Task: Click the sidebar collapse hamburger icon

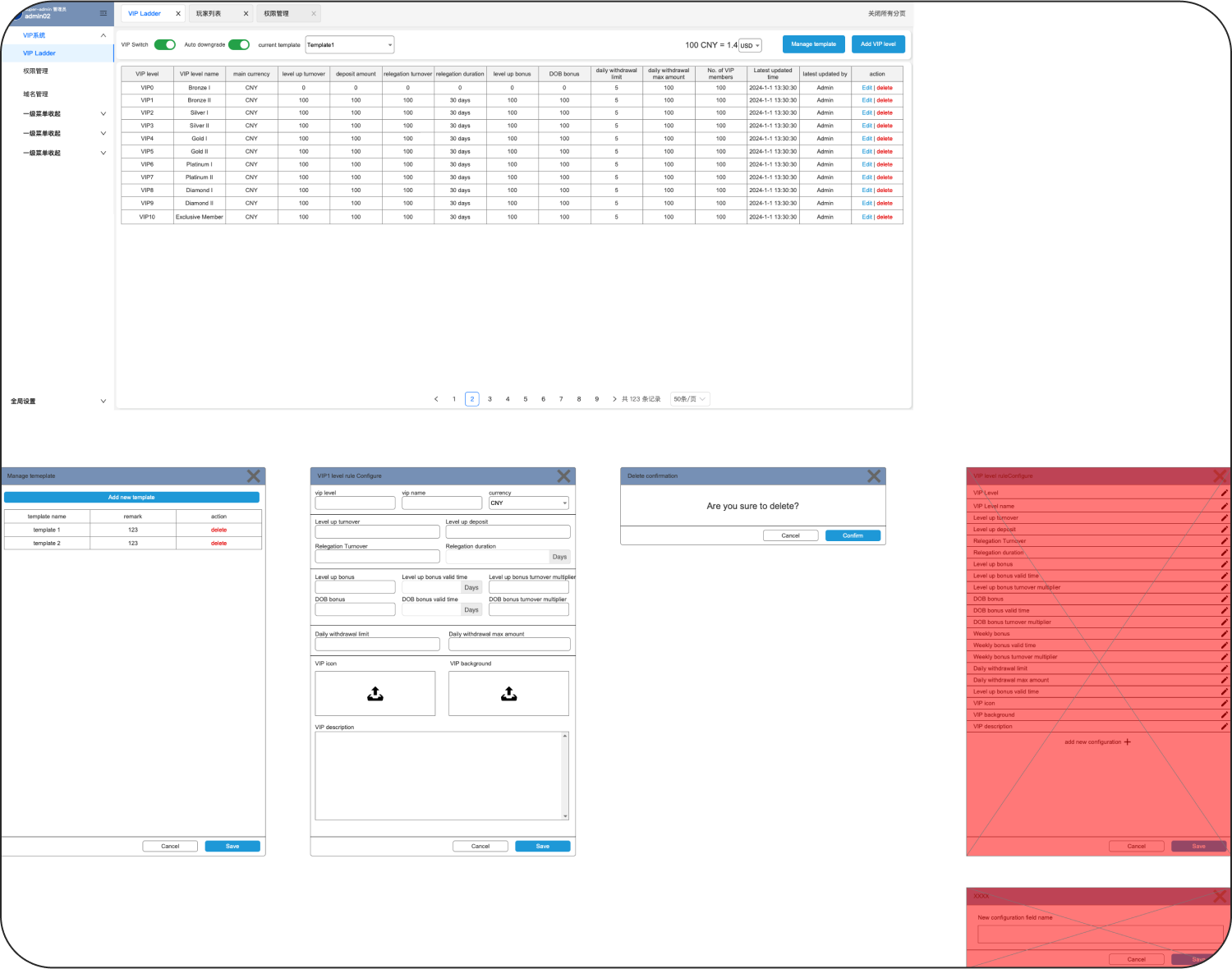Action: point(103,13)
